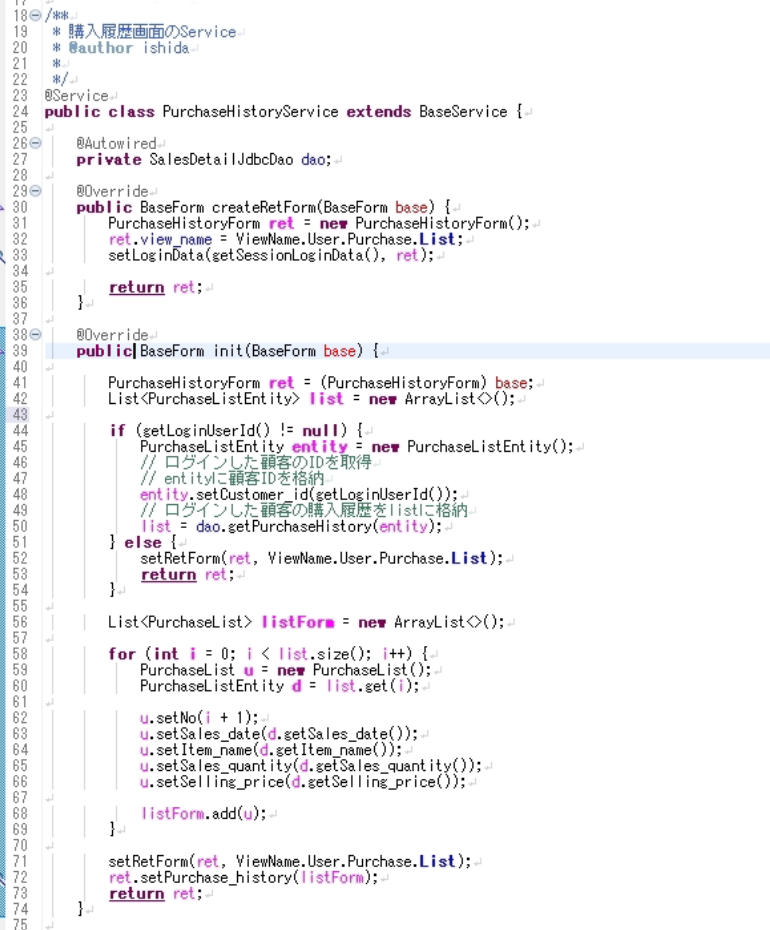Click the 'base' parameter on line 39
The width and height of the screenshot is (770, 930).
pyautogui.click(x=339, y=351)
